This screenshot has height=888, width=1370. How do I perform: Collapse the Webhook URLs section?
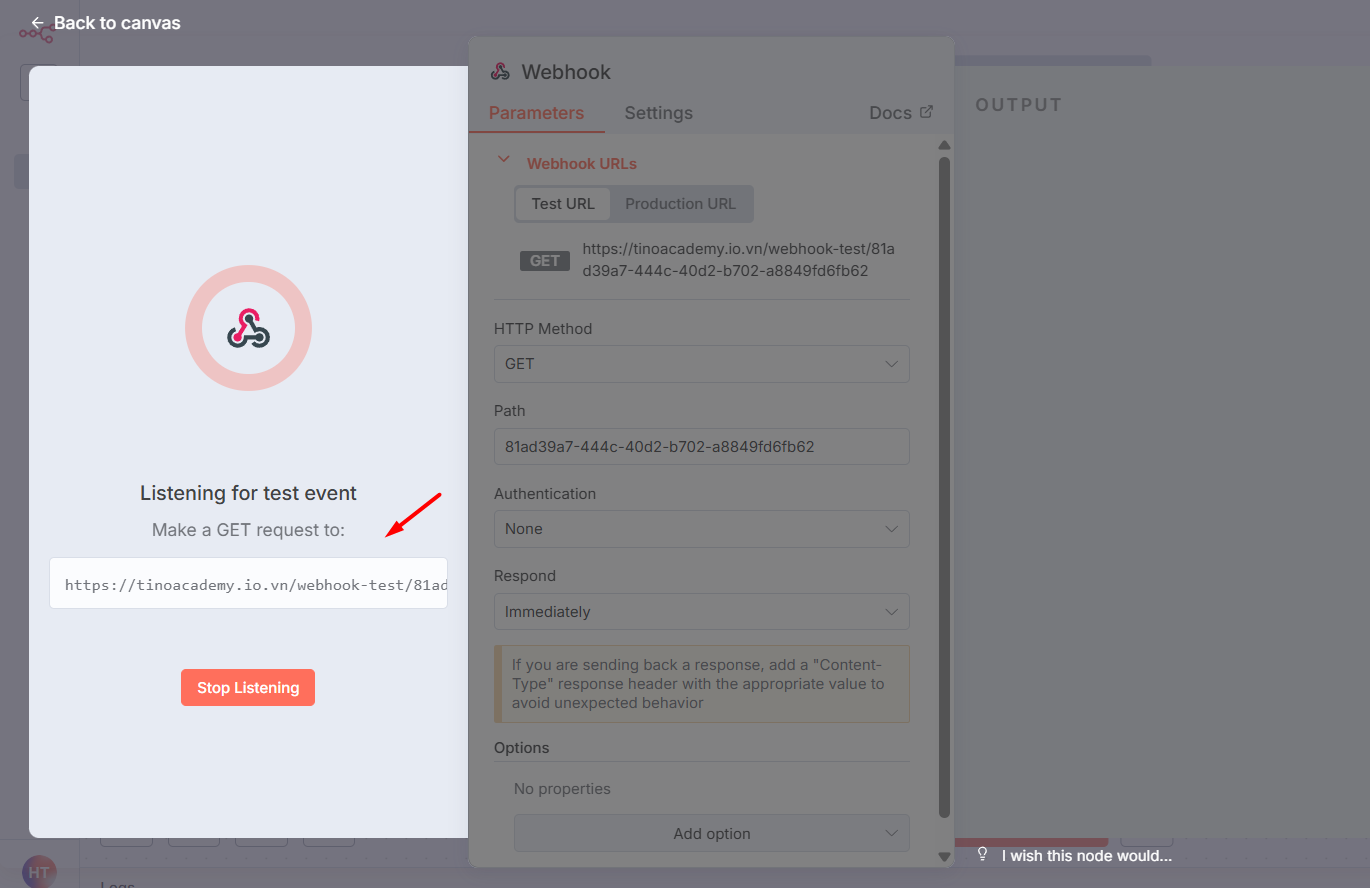[503, 159]
